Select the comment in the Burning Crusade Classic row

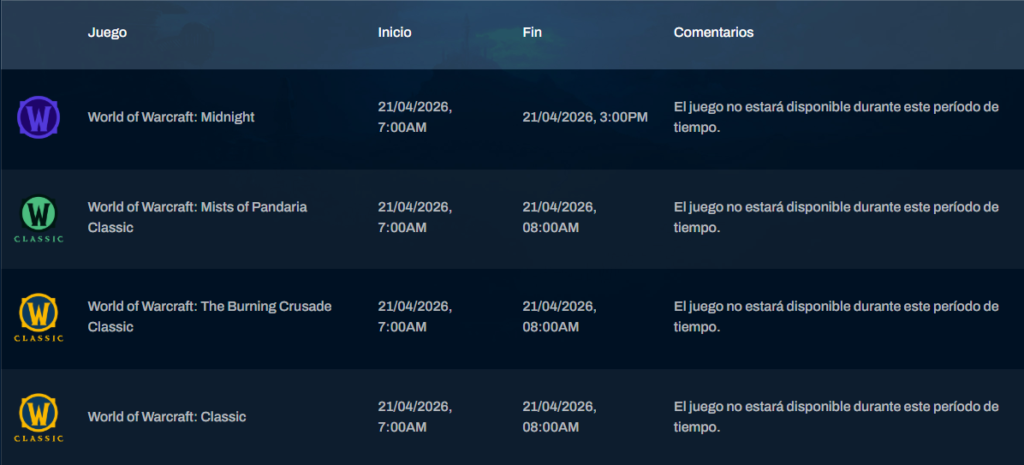pos(836,316)
